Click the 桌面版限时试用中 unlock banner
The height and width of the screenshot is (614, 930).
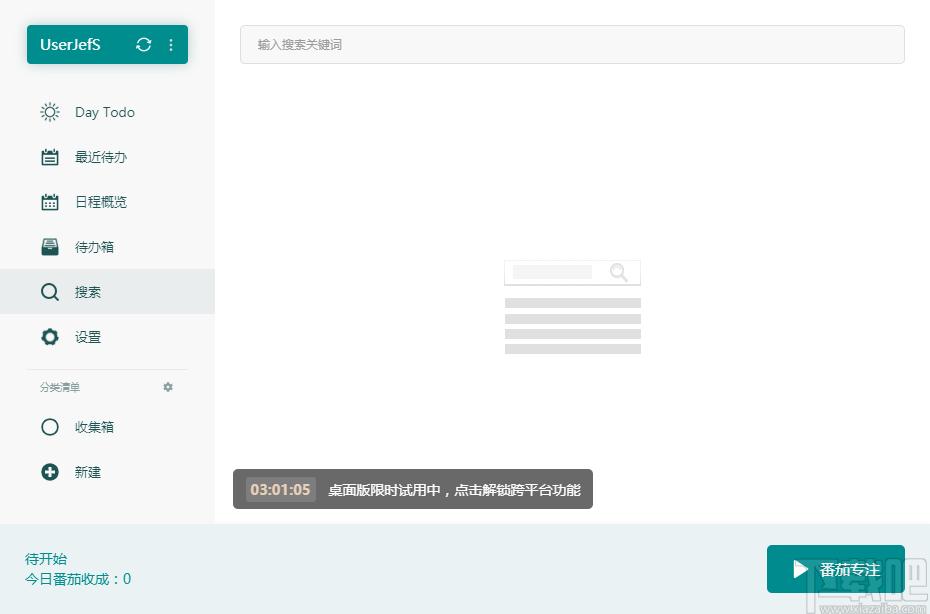(x=413, y=489)
